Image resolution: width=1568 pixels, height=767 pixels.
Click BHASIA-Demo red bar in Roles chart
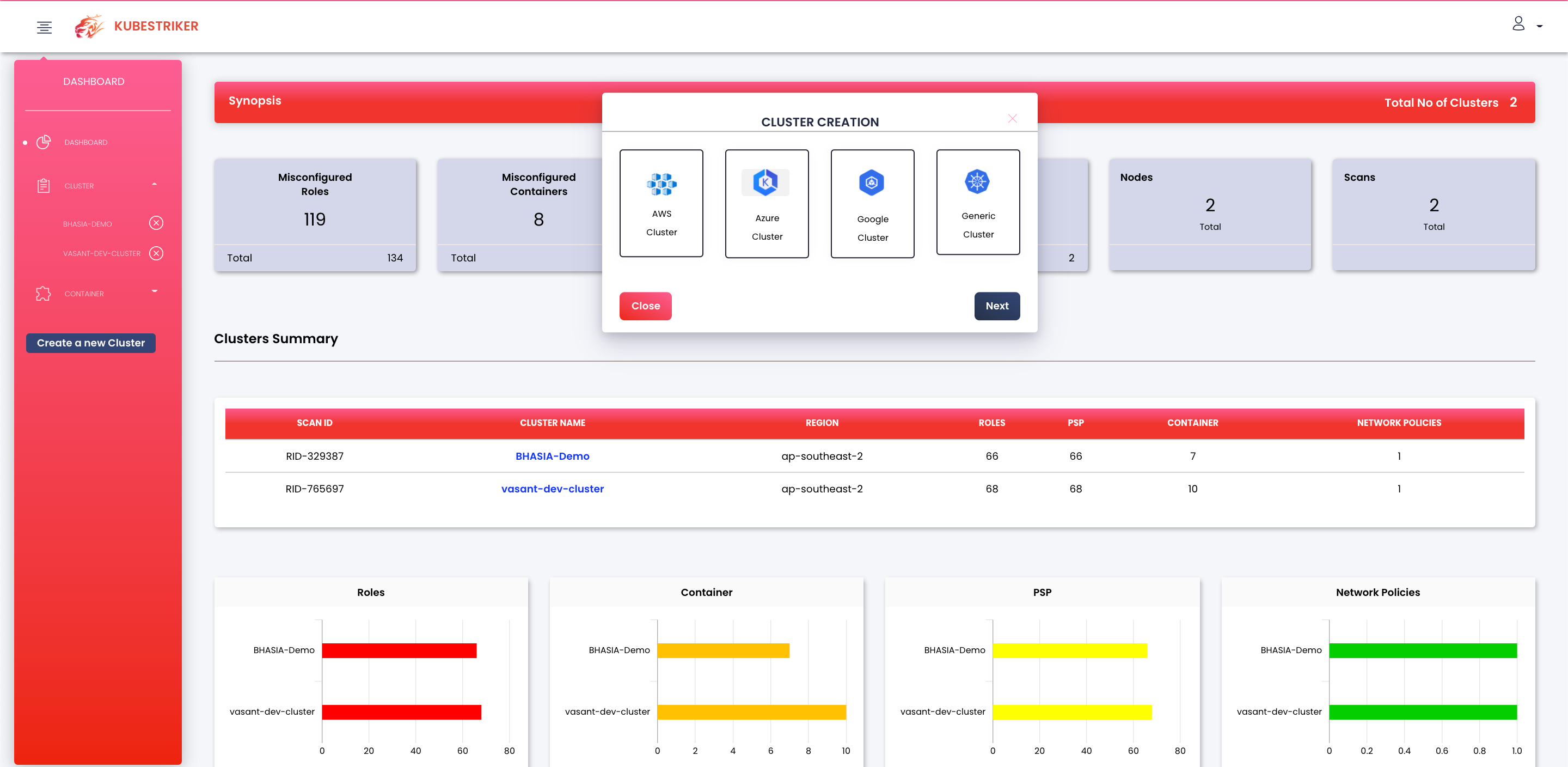(399, 650)
